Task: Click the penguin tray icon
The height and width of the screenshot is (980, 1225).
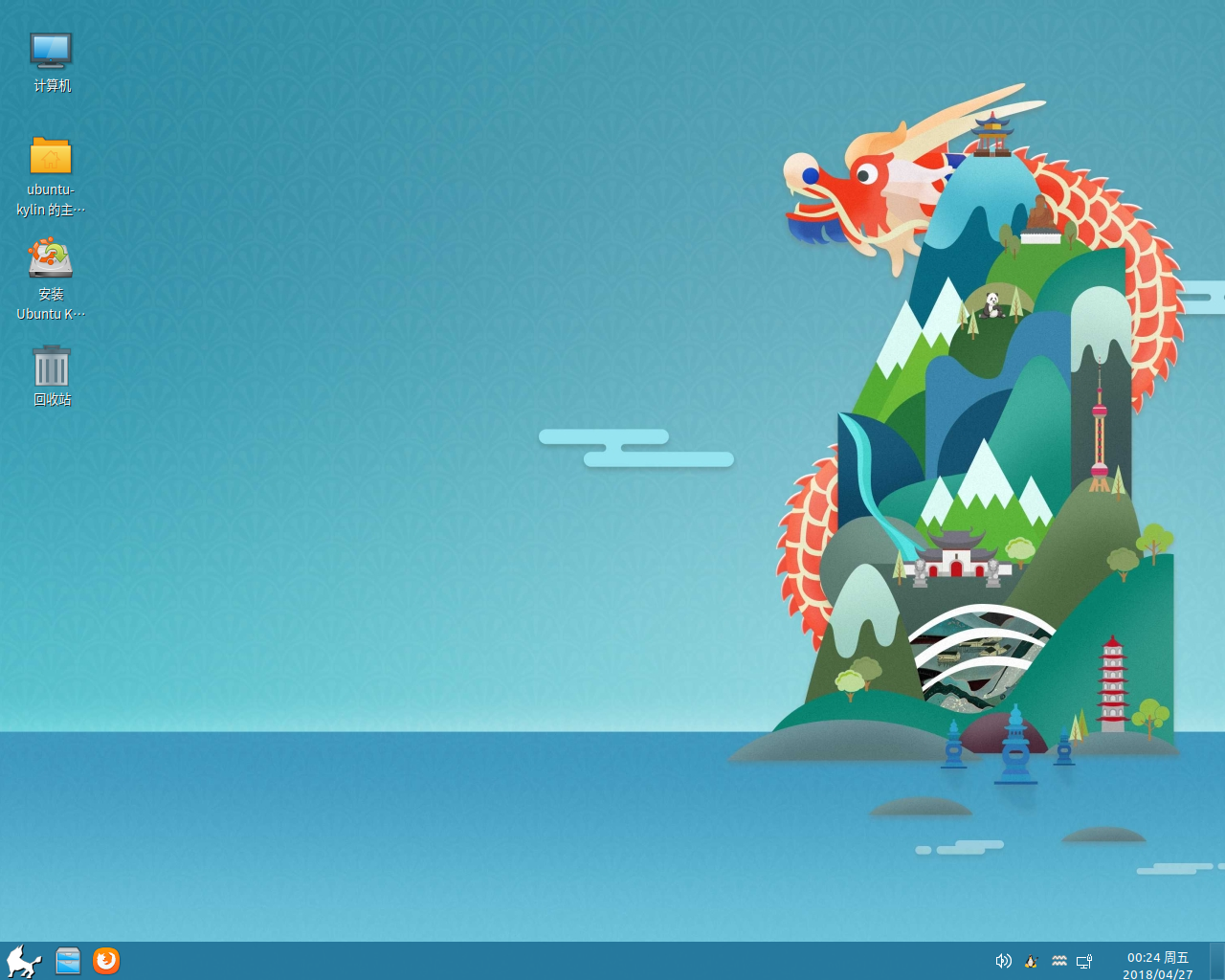Action: pyautogui.click(x=1031, y=961)
